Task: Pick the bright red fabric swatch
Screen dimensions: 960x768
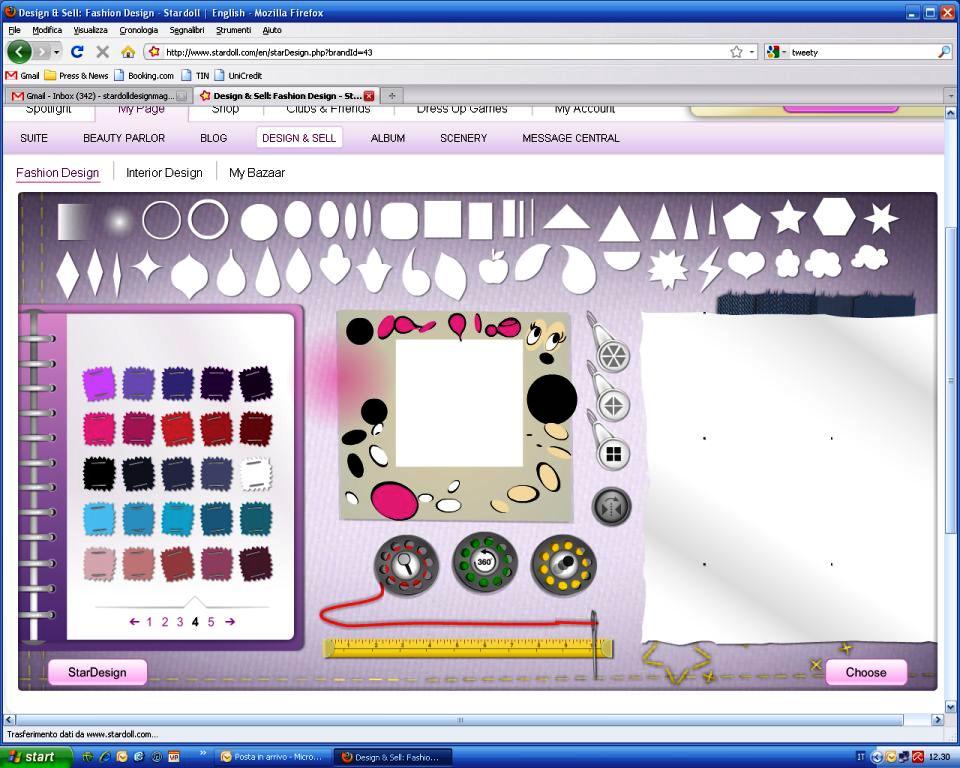Action: [178, 428]
